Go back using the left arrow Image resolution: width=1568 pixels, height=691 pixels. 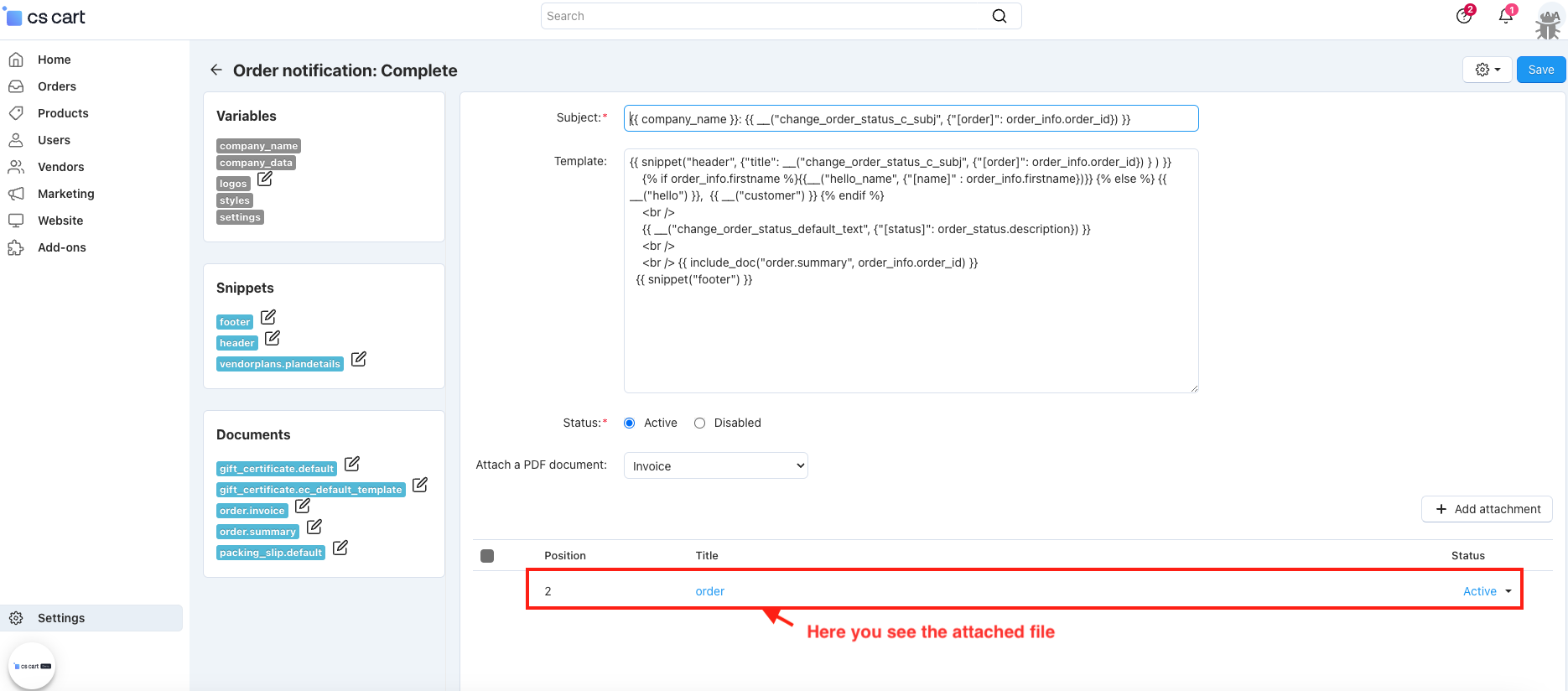[x=216, y=70]
